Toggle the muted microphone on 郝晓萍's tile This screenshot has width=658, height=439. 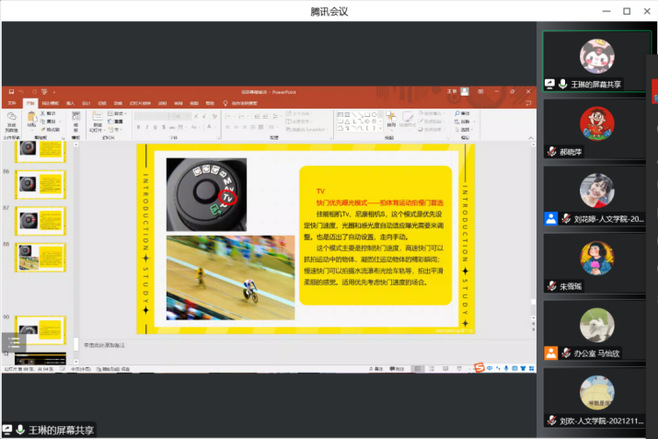(551, 151)
